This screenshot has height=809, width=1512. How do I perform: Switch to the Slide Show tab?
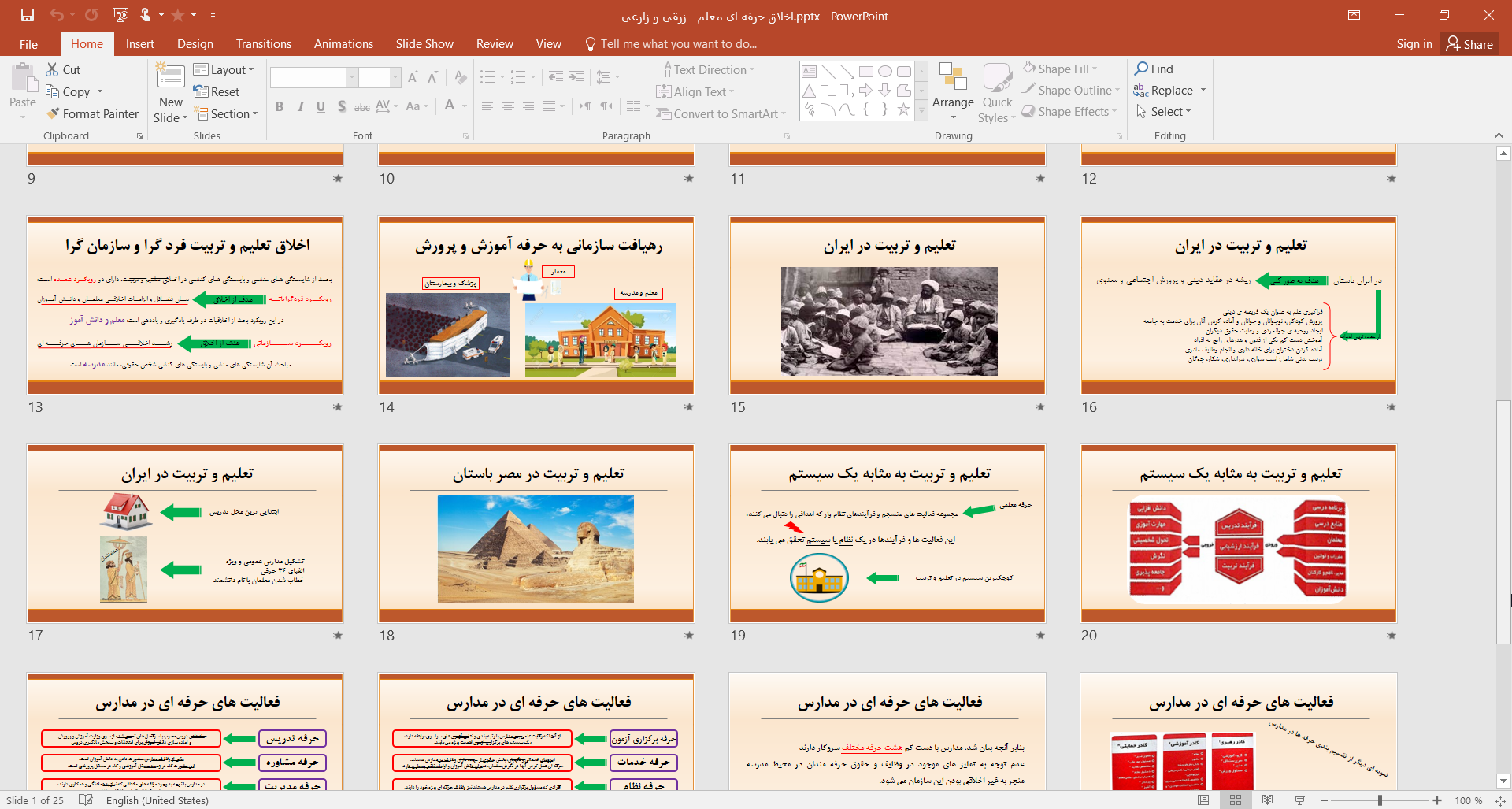[424, 44]
